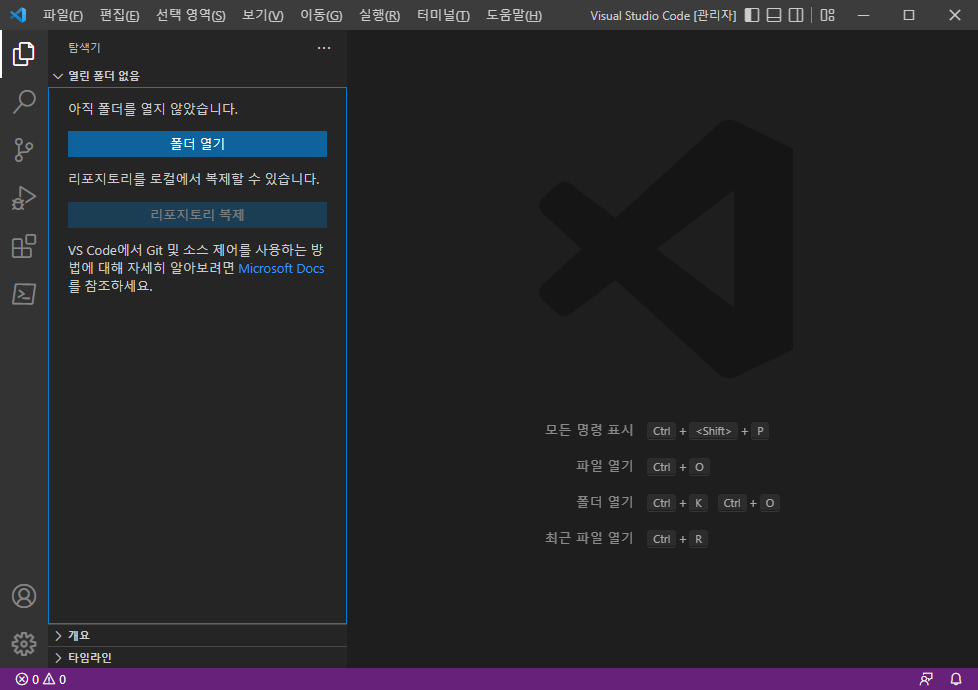Open the 보기(V) menu
The height and width of the screenshot is (690, 978).
pos(263,15)
